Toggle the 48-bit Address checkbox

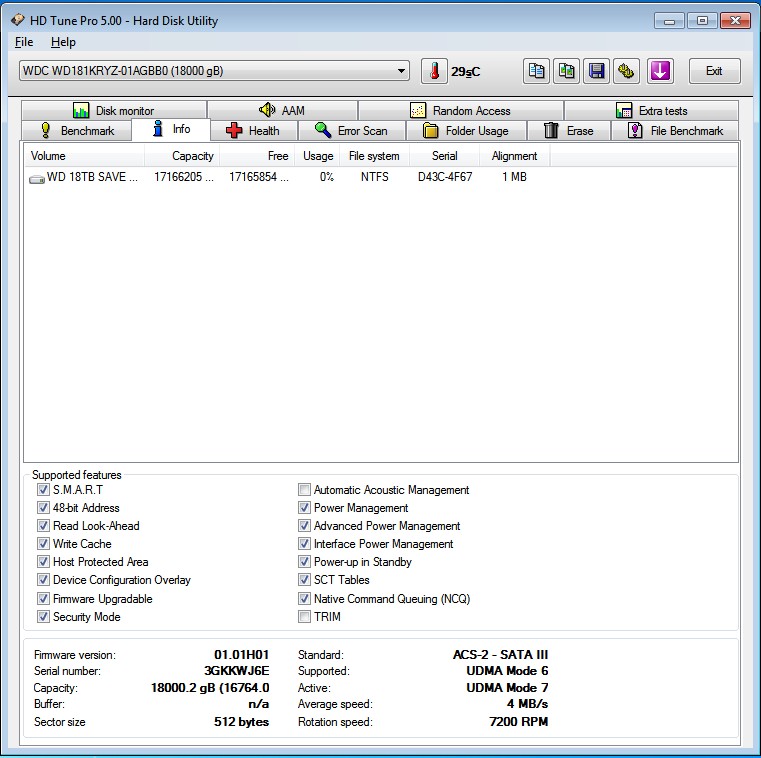(43, 508)
